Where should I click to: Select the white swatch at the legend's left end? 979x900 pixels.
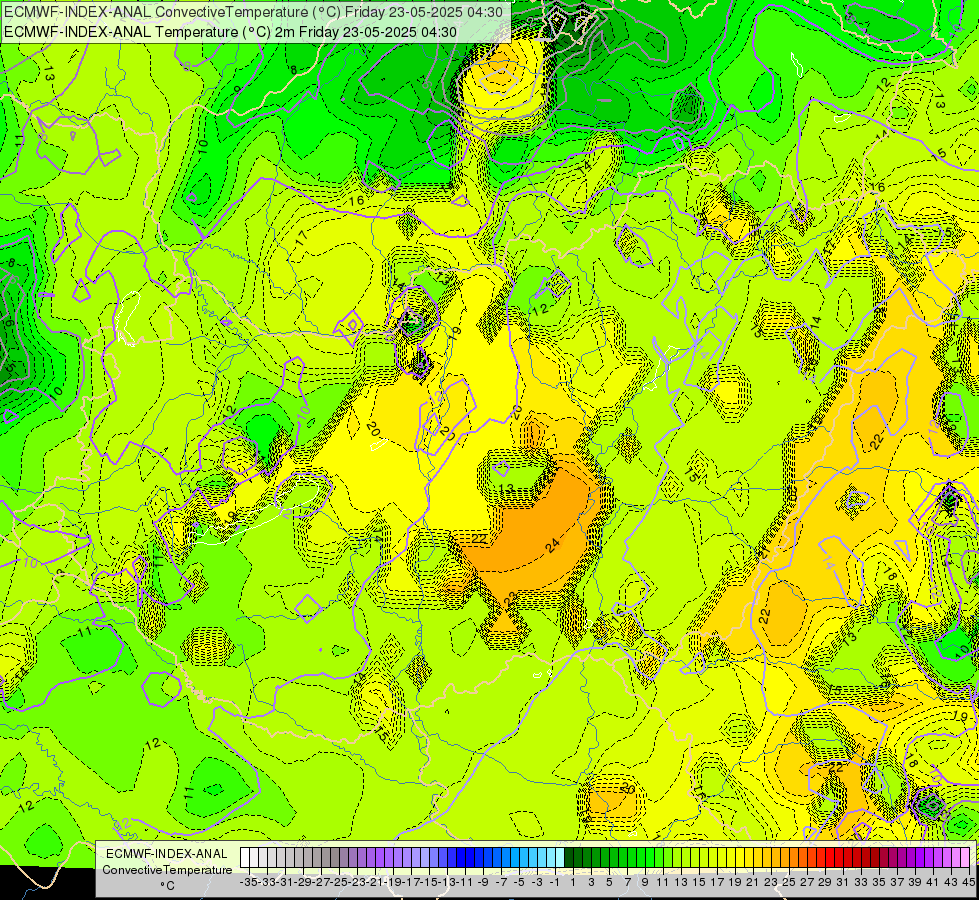pyautogui.click(x=245, y=858)
